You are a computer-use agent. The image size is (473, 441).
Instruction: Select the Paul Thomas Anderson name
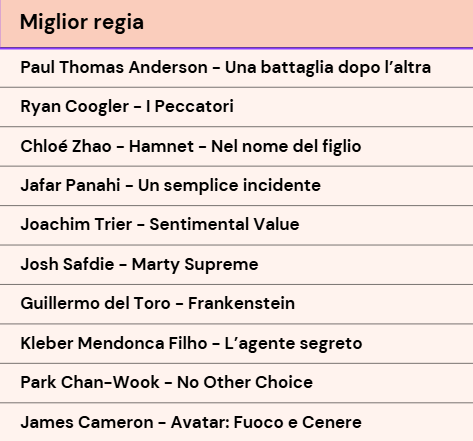point(114,67)
